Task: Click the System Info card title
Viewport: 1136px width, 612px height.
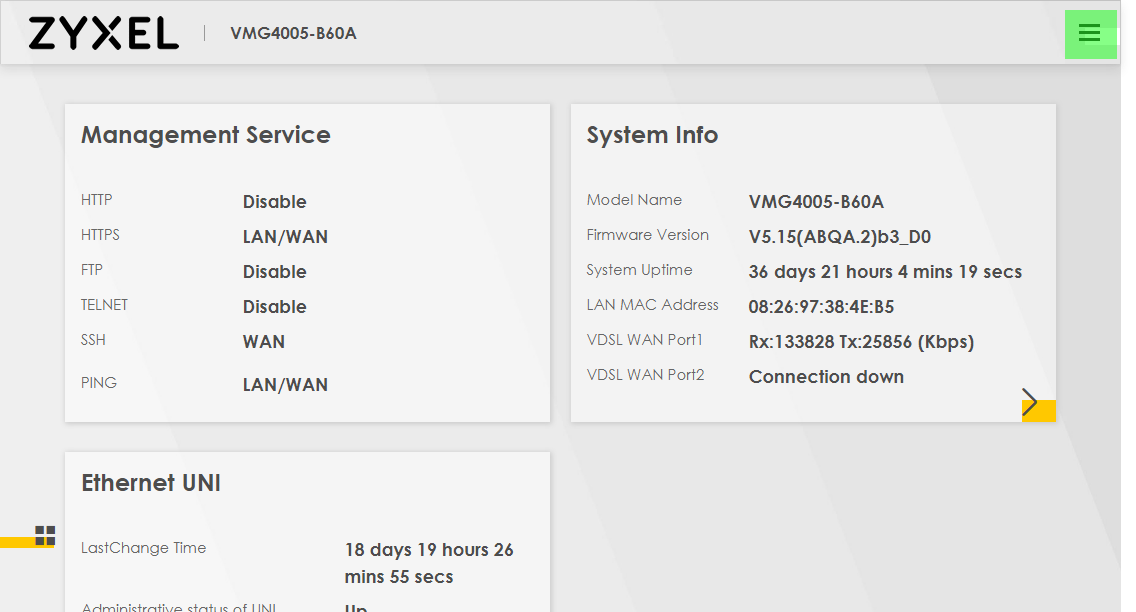Action: (x=652, y=135)
